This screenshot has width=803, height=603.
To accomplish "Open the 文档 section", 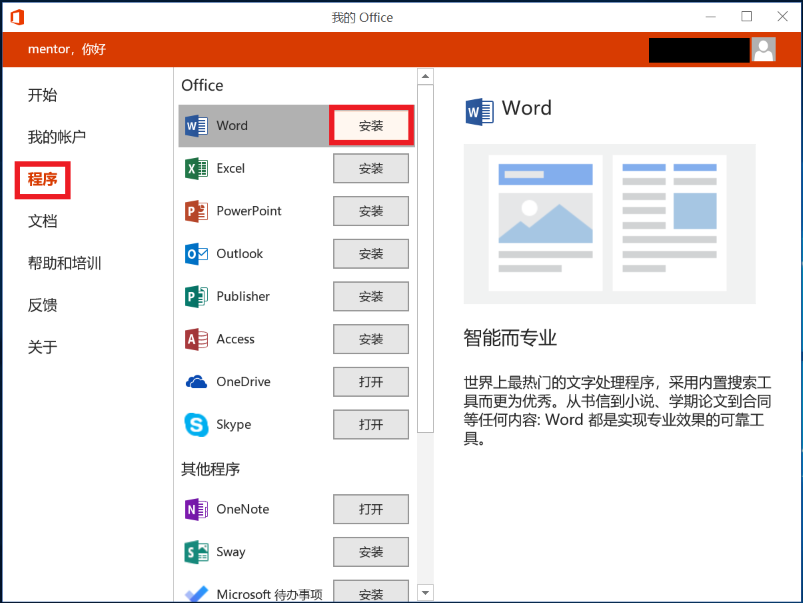I will click(x=43, y=221).
